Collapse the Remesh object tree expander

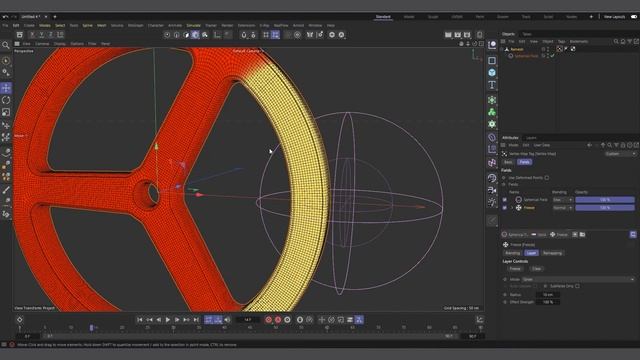coord(502,49)
